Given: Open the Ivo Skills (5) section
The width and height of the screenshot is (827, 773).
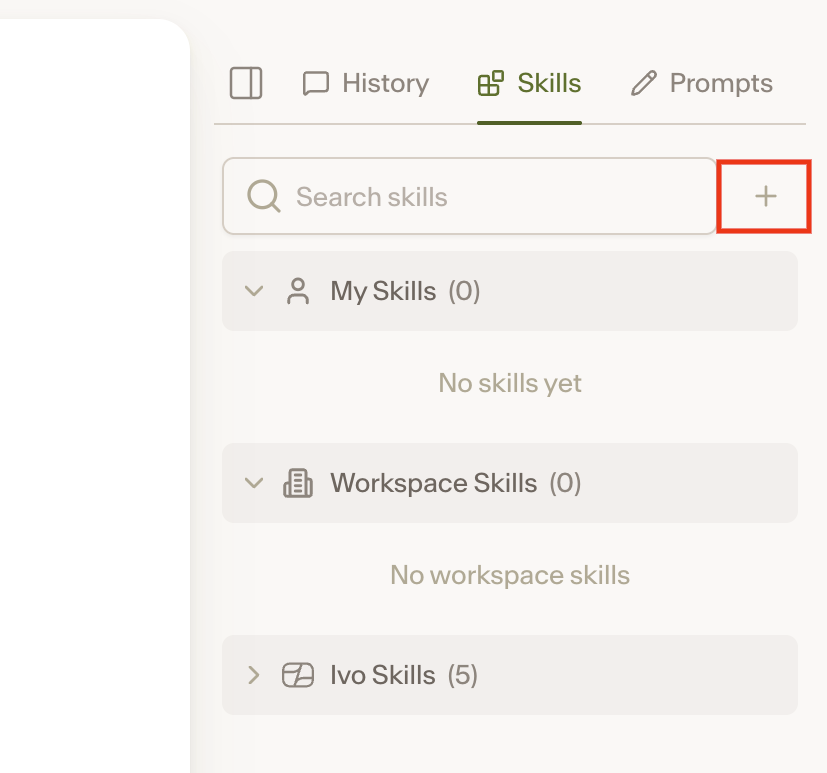Looking at the screenshot, I should [509, 675].
